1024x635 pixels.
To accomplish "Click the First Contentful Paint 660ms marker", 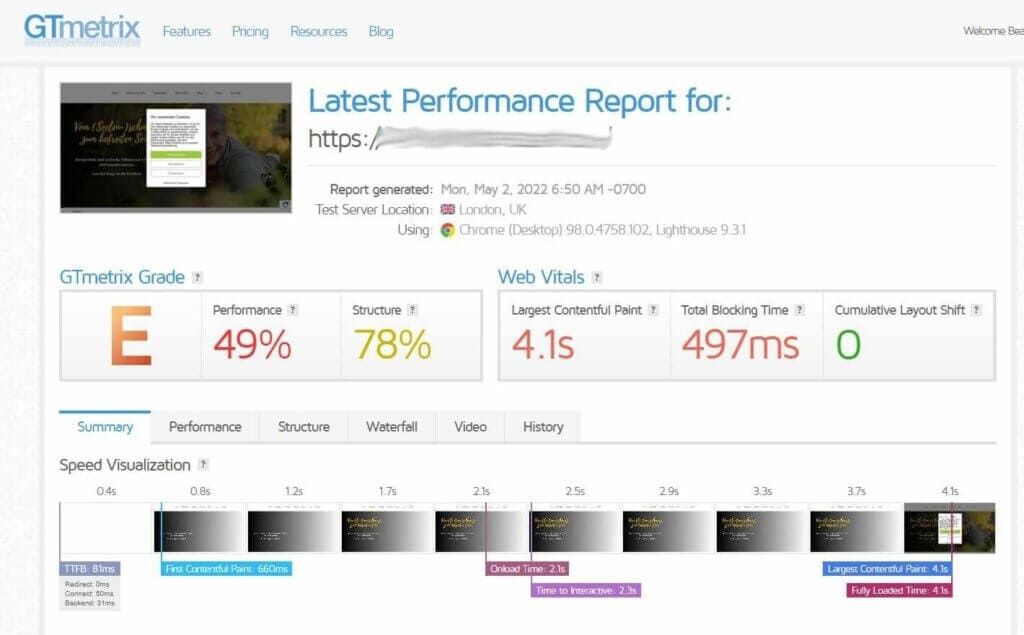I will (227, 569).
